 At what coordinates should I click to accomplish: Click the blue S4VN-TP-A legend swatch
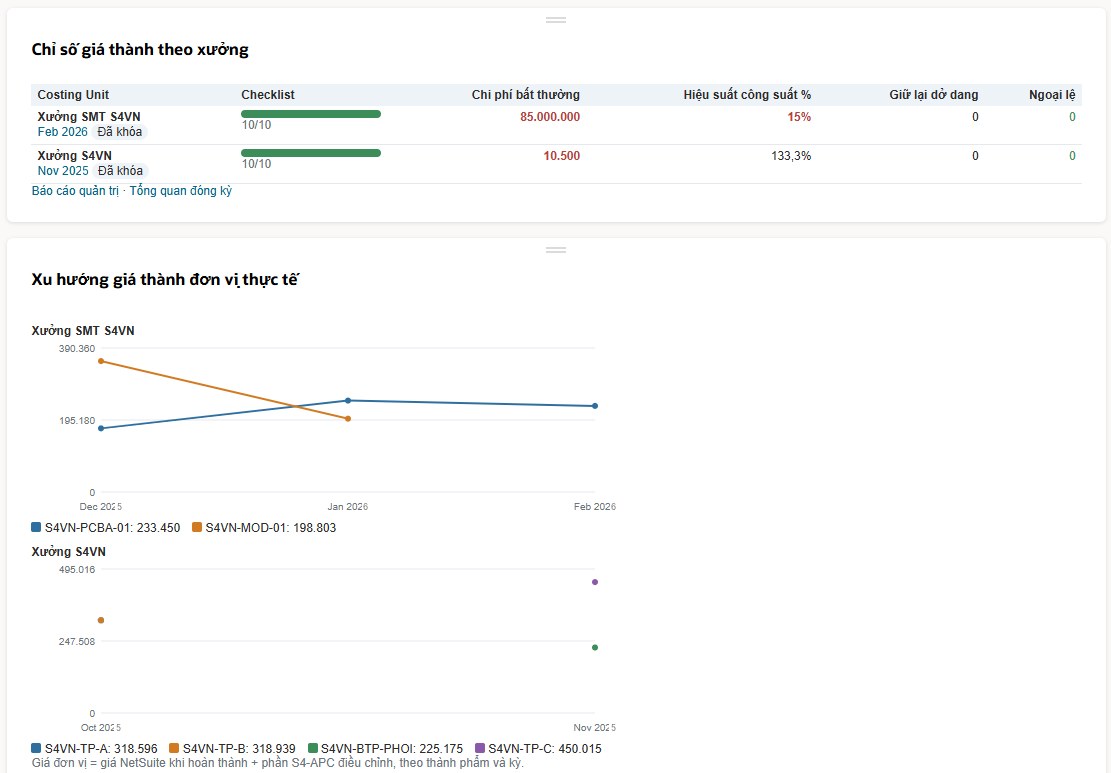click(36, 748)
